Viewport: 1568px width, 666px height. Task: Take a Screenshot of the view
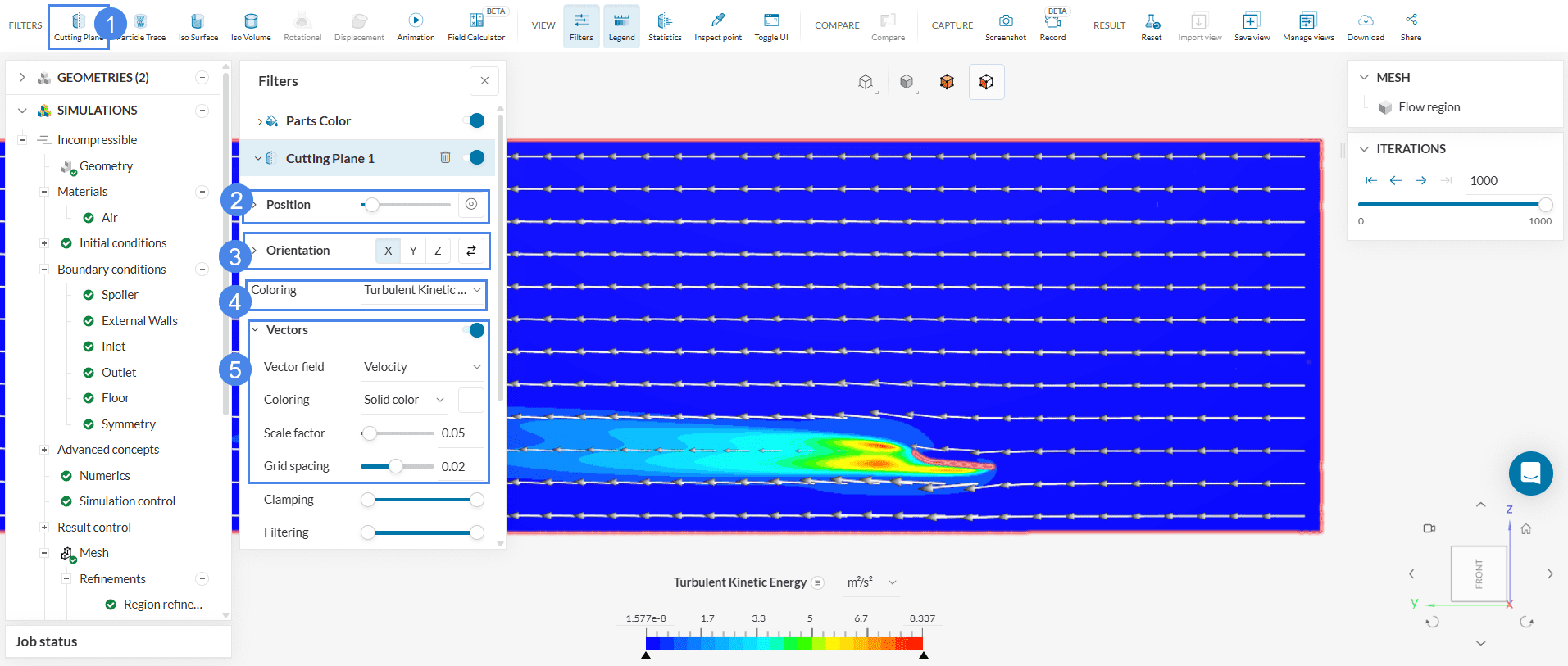[x=1005, y=26]
